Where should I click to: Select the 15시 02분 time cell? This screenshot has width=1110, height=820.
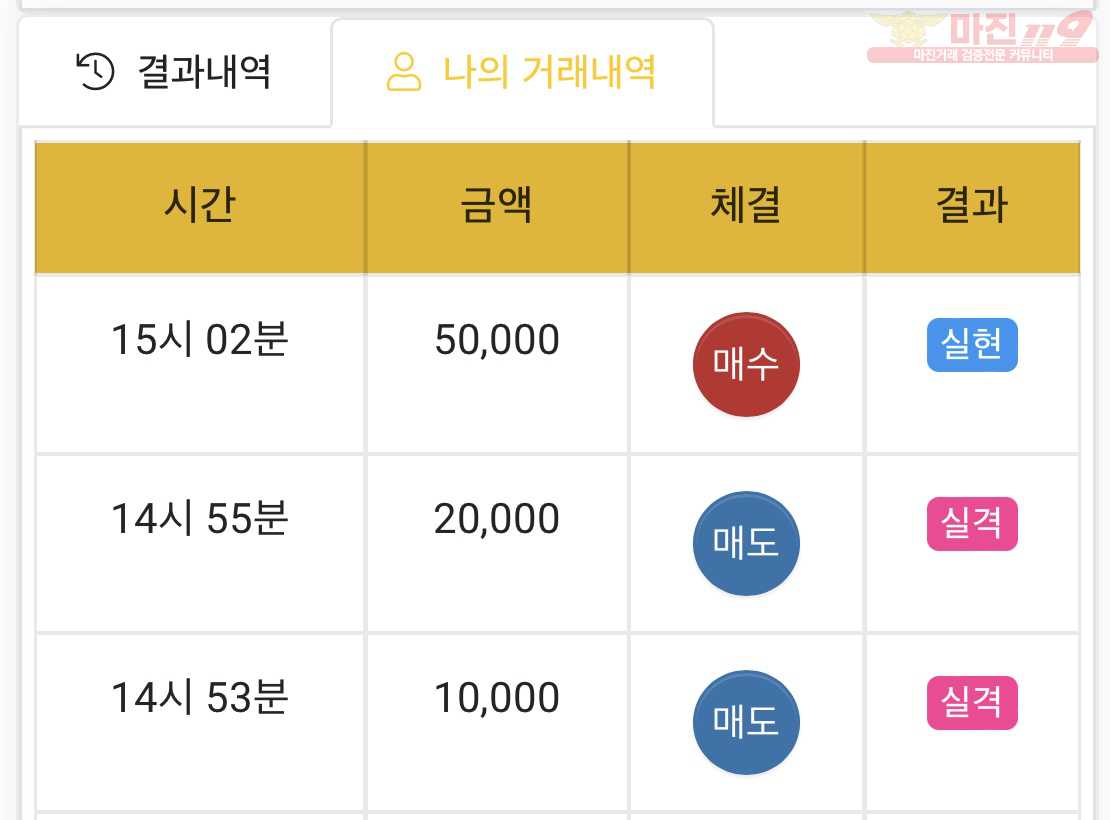point(200,364)
